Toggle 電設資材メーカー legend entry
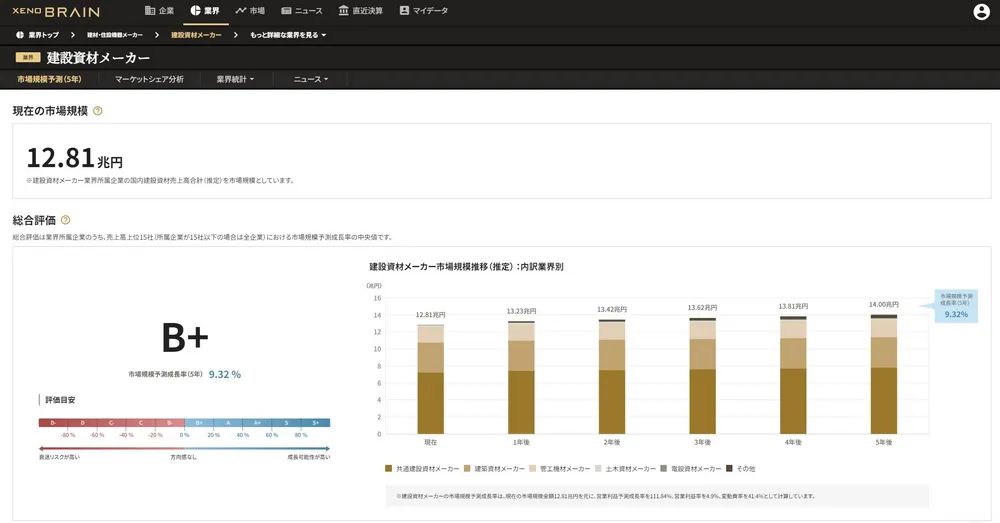The image size is (1000, 523). (x=691, y=469)
